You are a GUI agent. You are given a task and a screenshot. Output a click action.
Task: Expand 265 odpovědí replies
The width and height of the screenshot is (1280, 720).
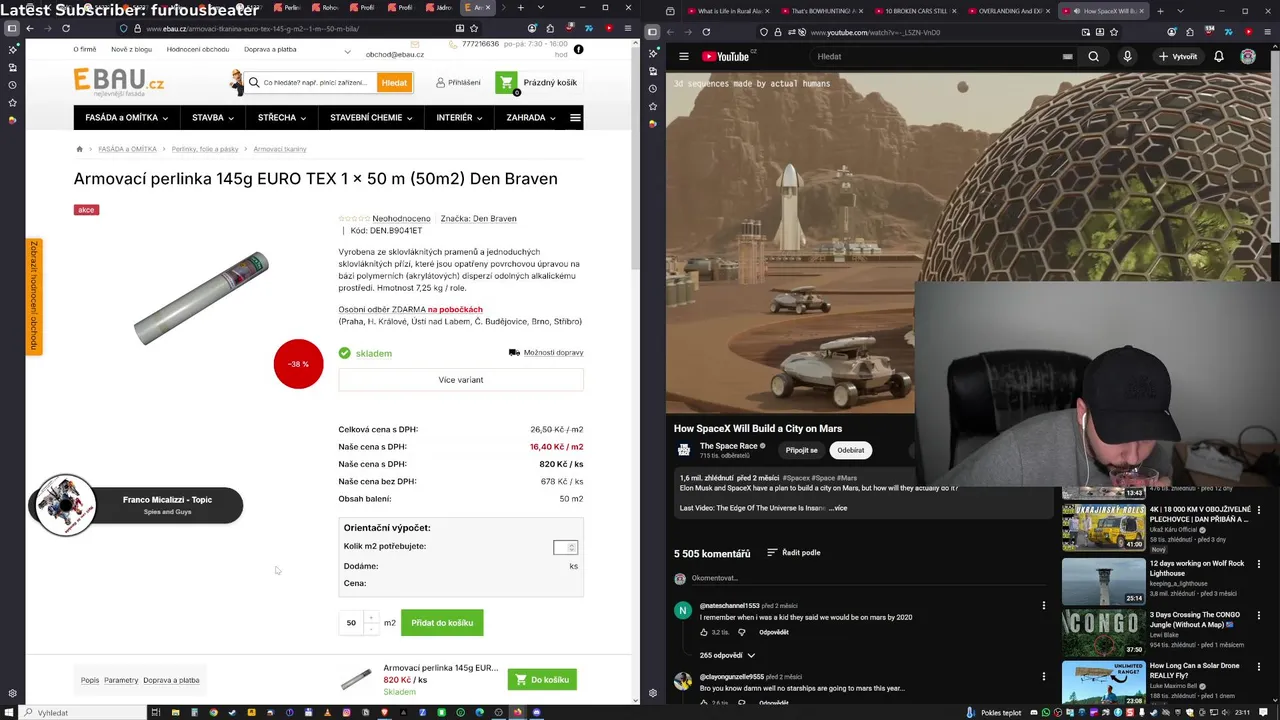point(727,655)
